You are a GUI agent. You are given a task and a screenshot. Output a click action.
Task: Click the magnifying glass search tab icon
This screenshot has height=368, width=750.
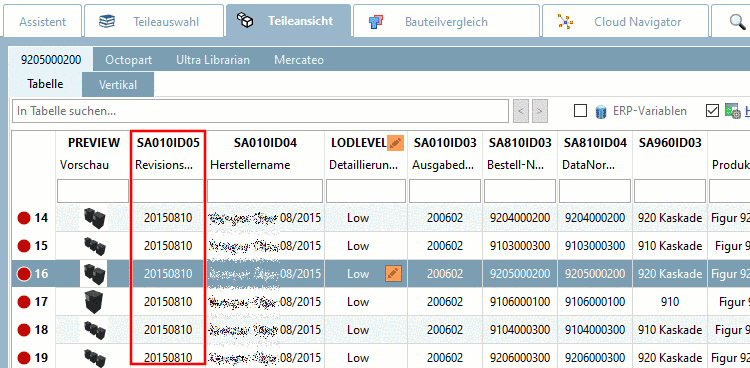point(738,21)
